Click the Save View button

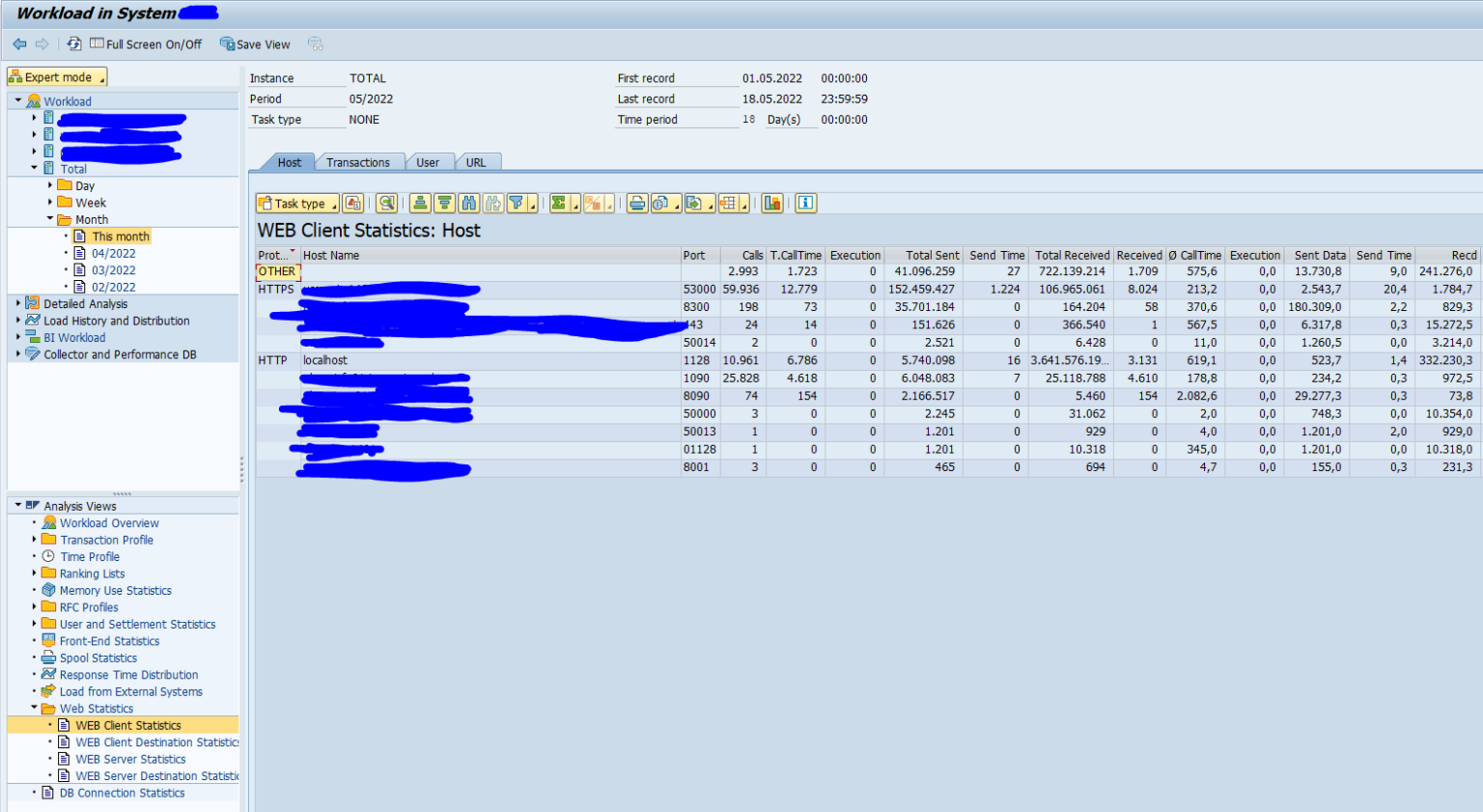tap(255, 43)
